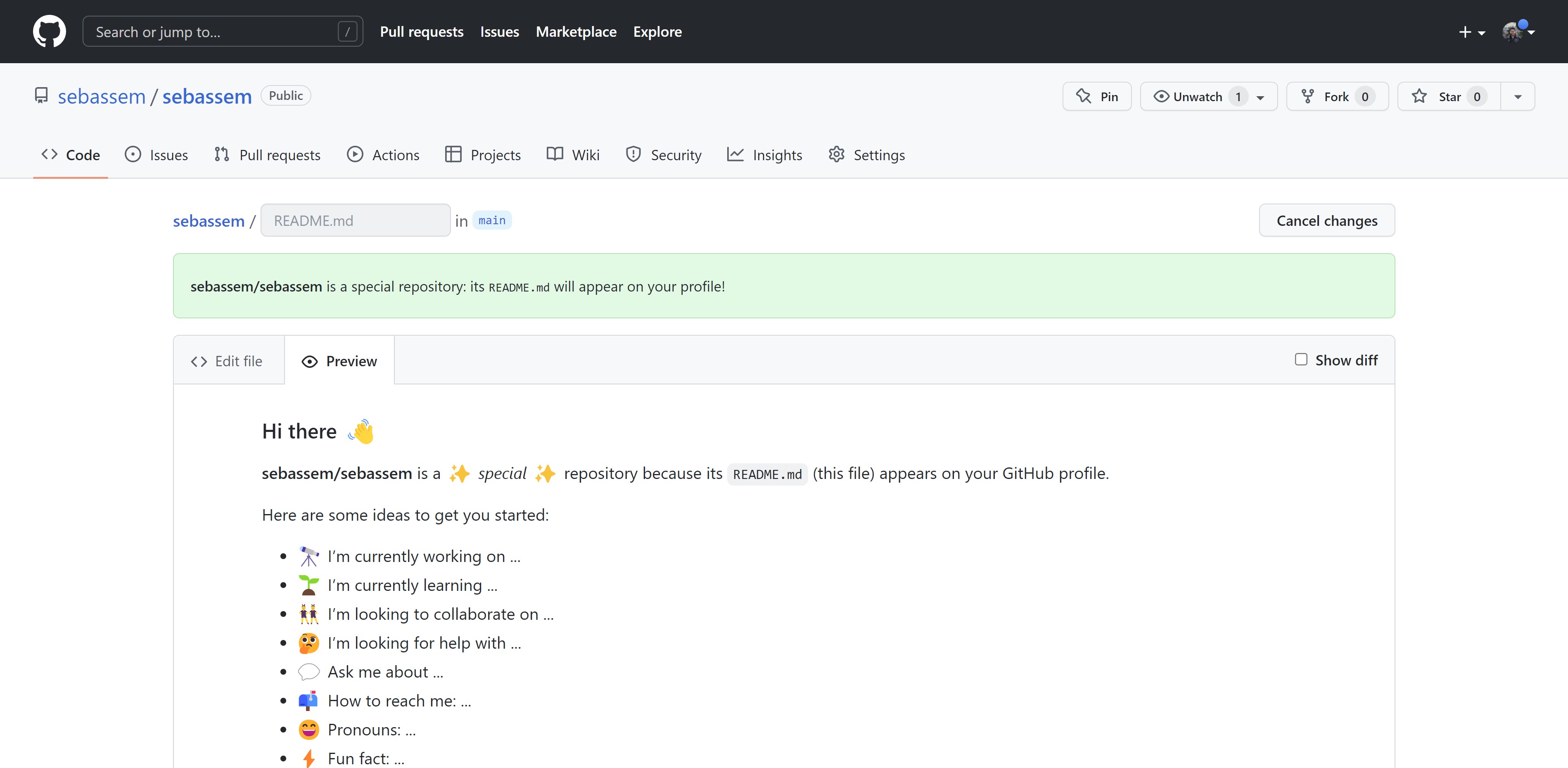Expand the Unwatch notifications dropdown arrow
The height and width of the screenshot is (768, 1568).
click(1261, 97)
